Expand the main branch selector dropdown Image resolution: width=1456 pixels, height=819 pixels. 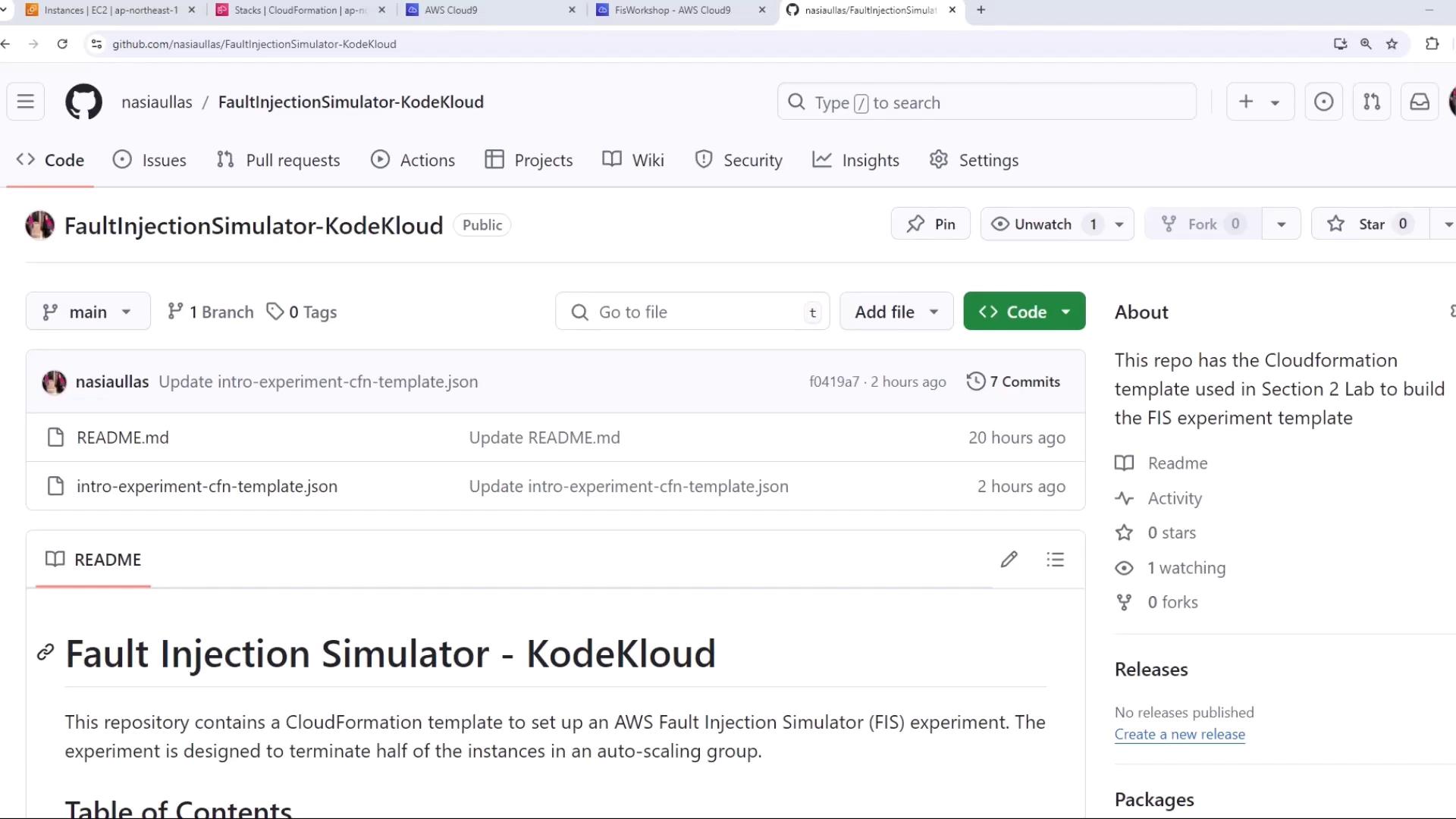[88, 312]
